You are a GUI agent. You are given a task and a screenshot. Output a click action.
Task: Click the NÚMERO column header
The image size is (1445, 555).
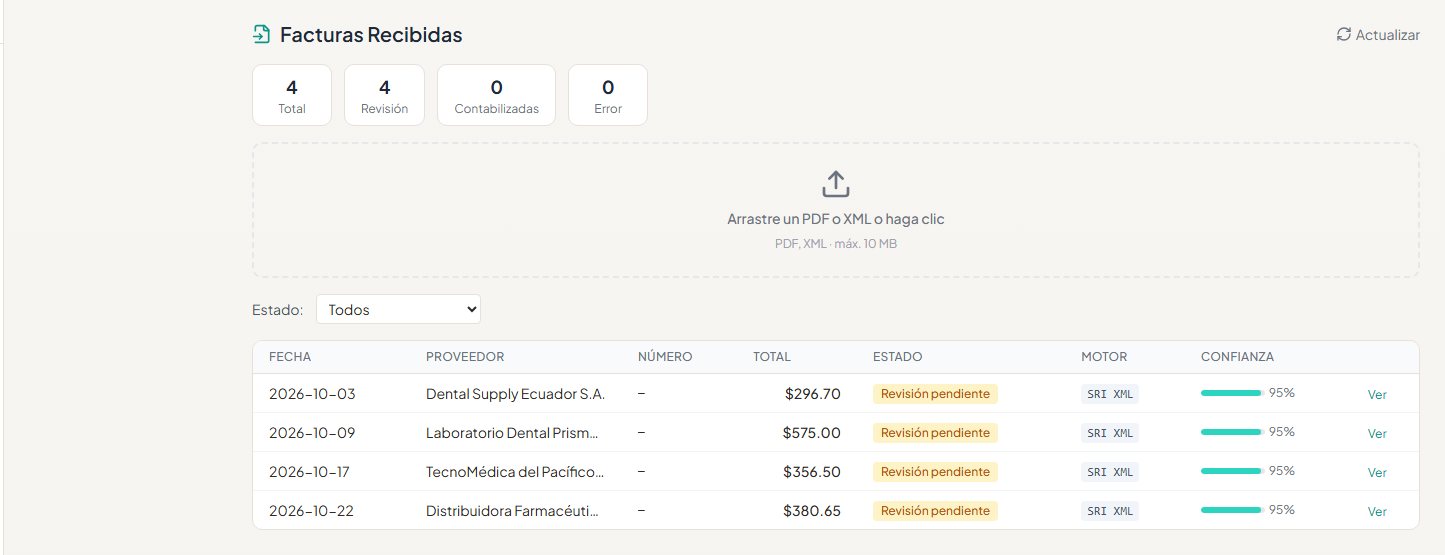click(x=665, y=357)
